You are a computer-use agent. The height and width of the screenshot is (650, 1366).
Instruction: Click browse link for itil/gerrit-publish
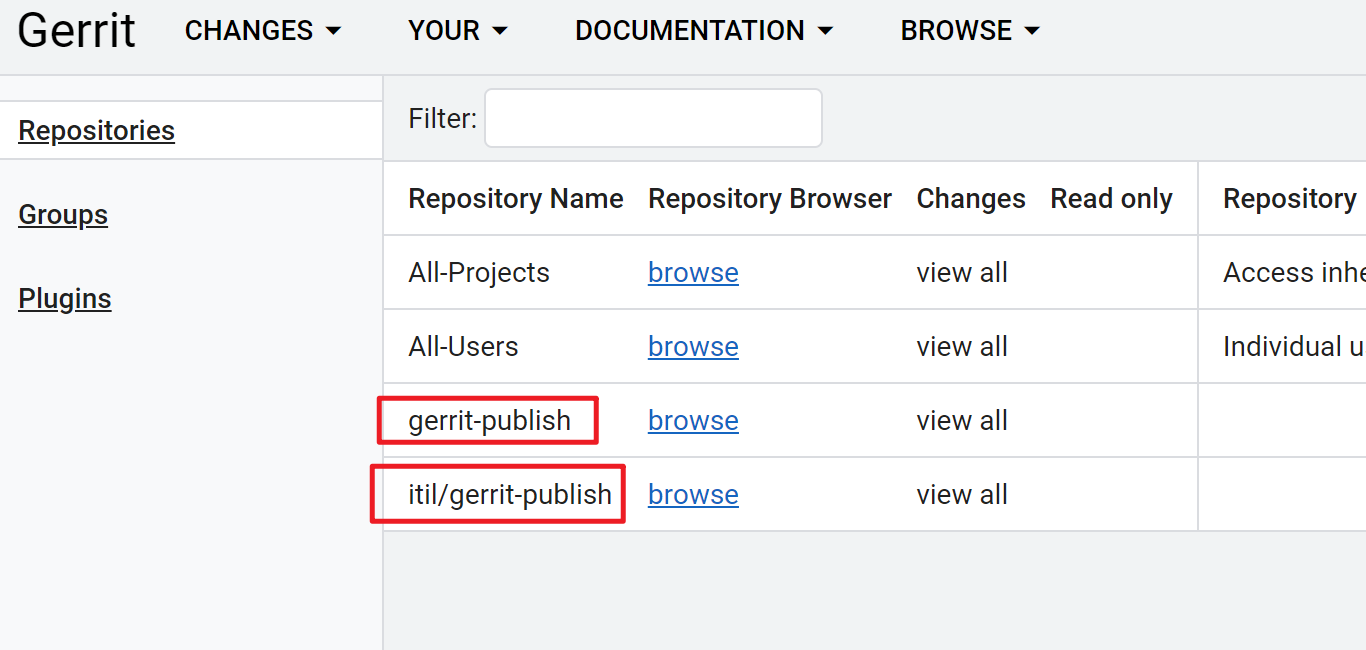click(x=693, y=495)
